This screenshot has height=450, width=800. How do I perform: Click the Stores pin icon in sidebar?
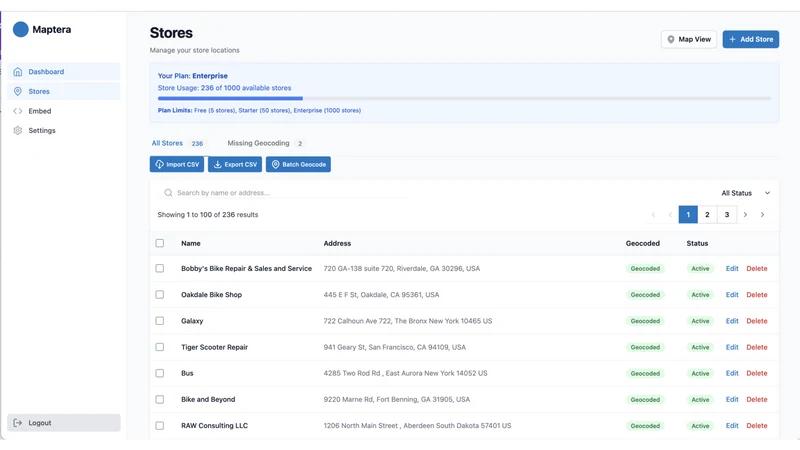click(x=18, y=91)
